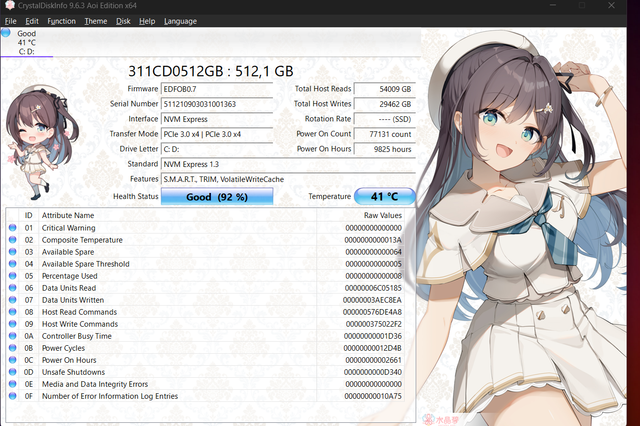Click raw value 0000000000013A

click(373, 240)
